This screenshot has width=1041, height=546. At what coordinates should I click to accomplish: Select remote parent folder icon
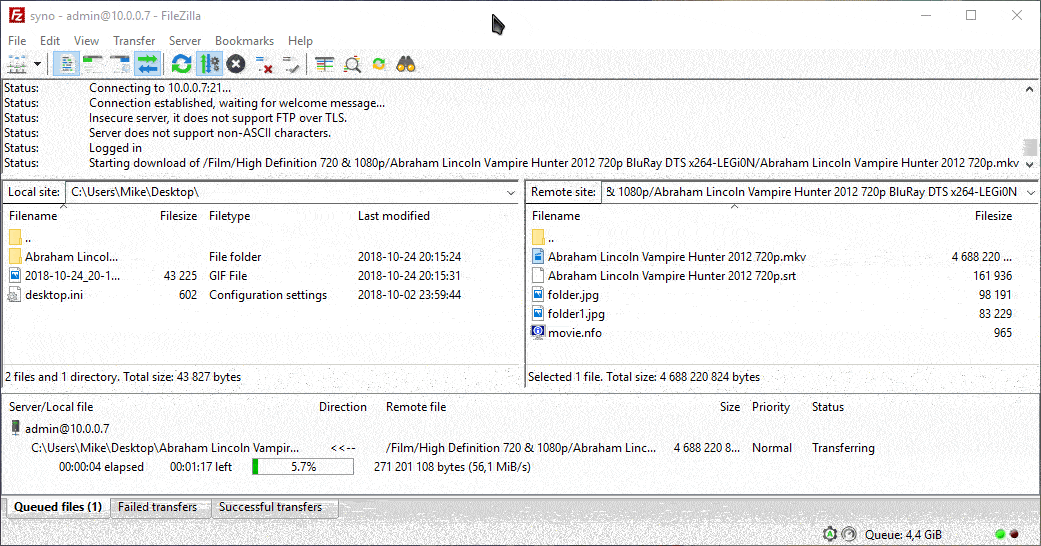[x=538, y=238]
